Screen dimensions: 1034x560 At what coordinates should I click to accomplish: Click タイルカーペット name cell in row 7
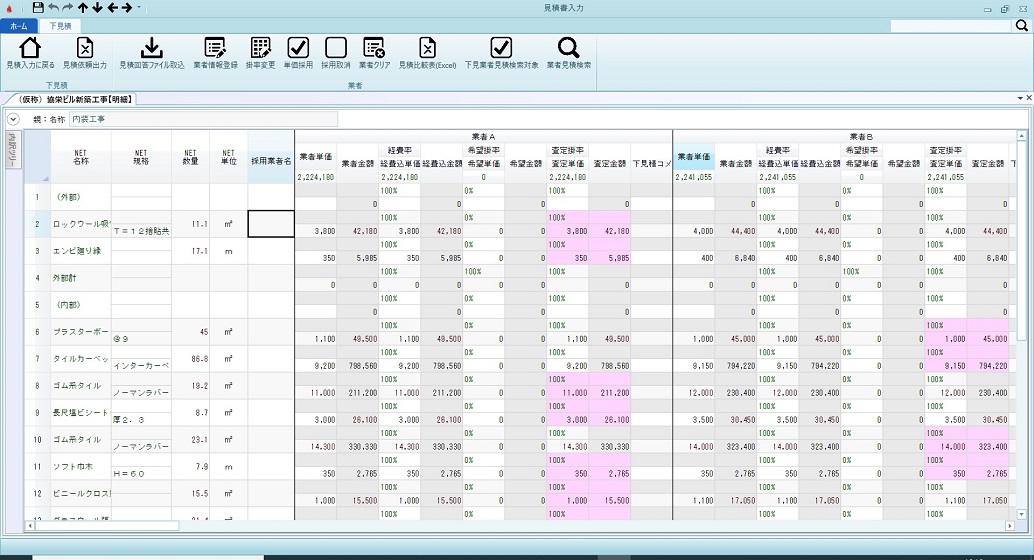(x=81, y=359)
